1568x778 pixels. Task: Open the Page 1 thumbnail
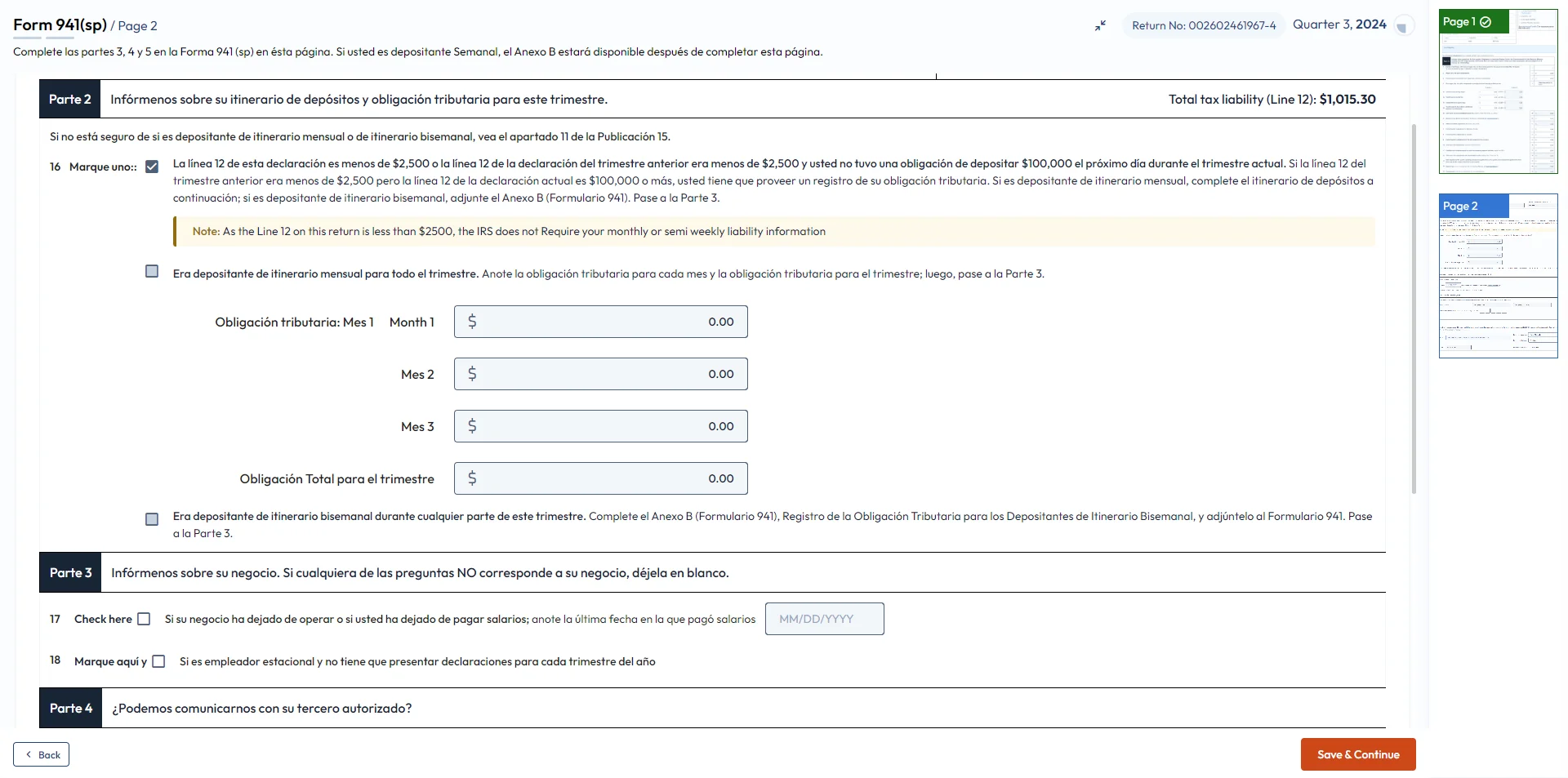click(1498, 91)
